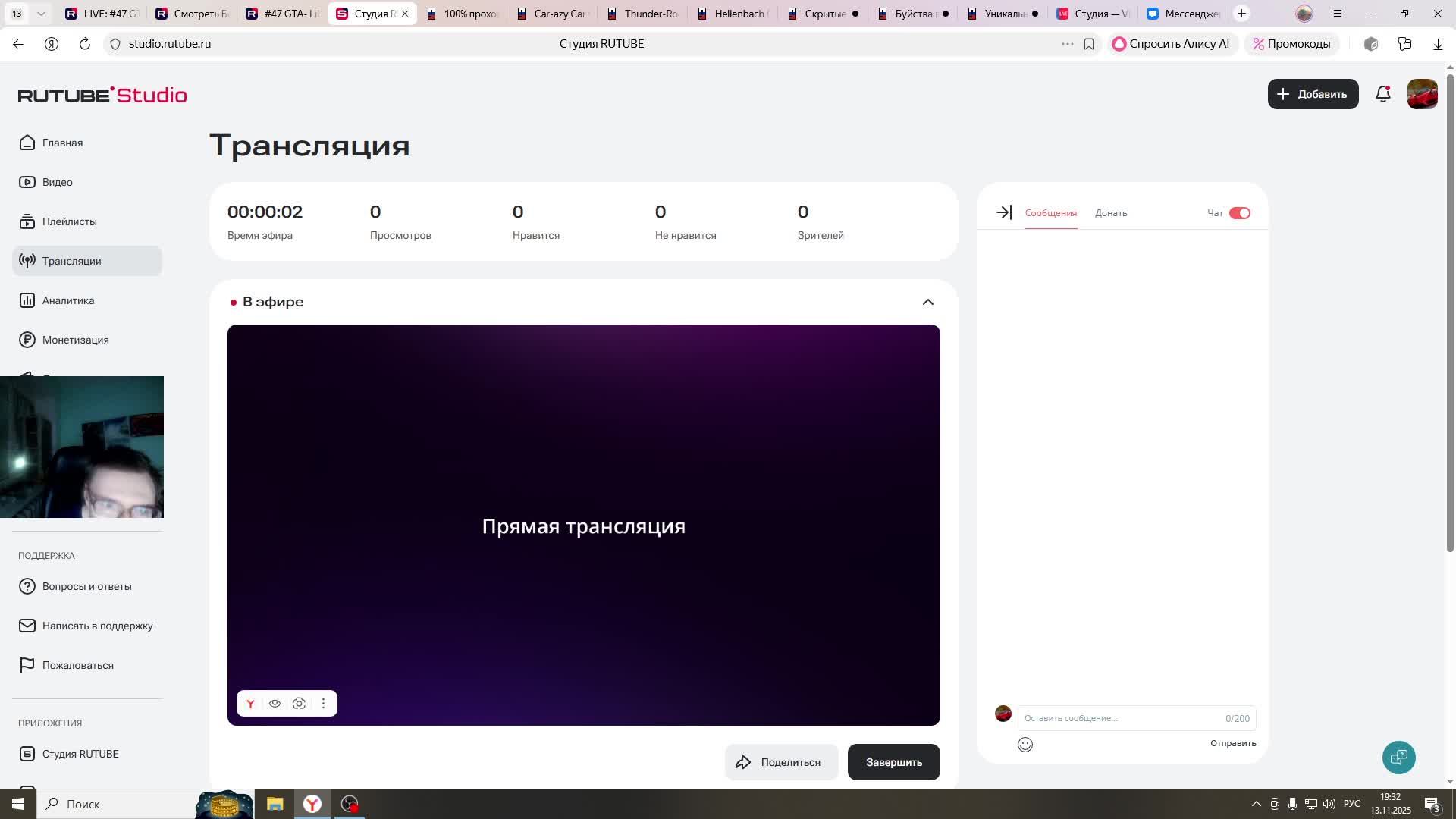Bookmark the page from the address bar
The height and width of the screenshot is (819, 1456).
point(1089,44)
